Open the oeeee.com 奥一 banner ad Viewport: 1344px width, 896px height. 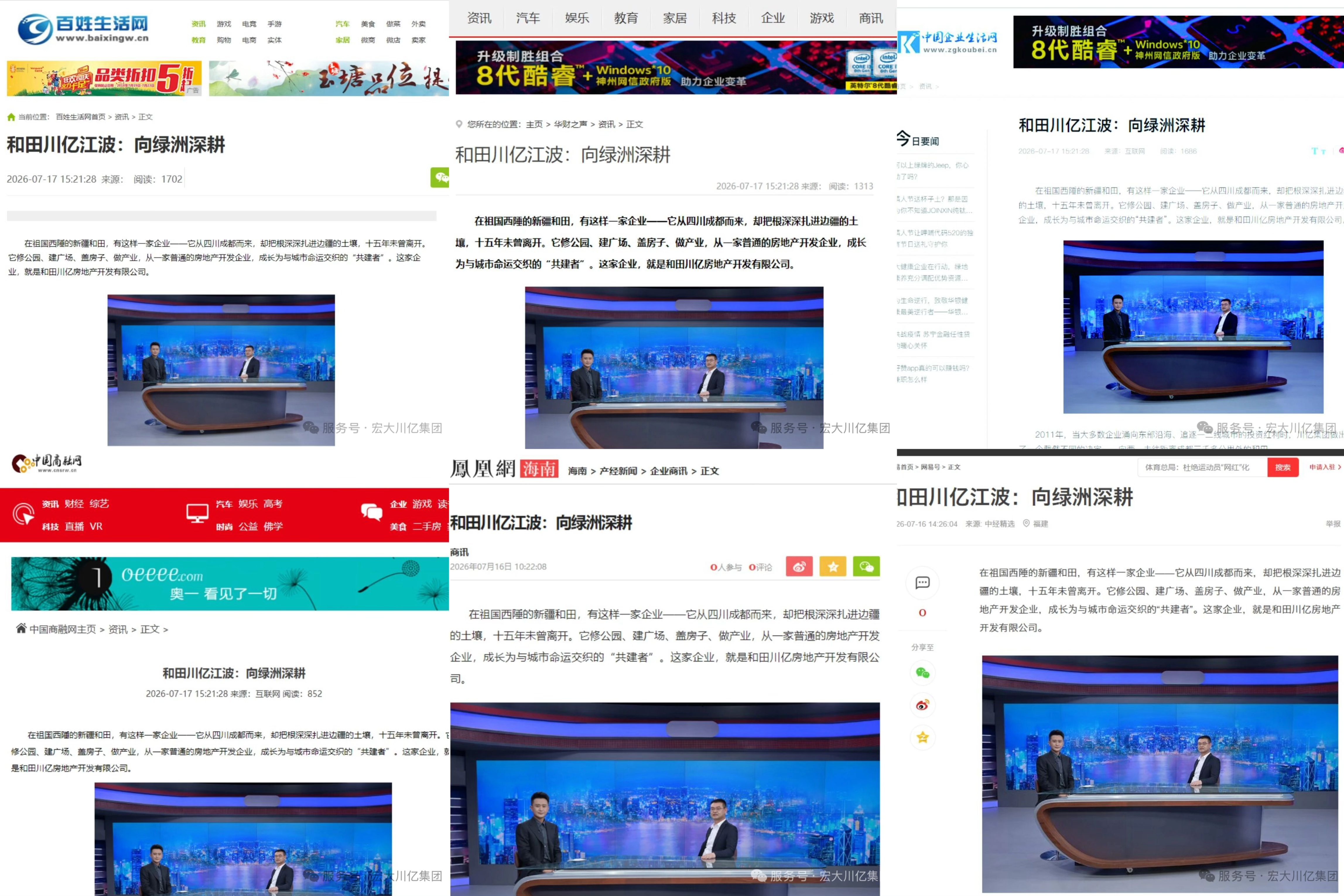pos(230,584)
